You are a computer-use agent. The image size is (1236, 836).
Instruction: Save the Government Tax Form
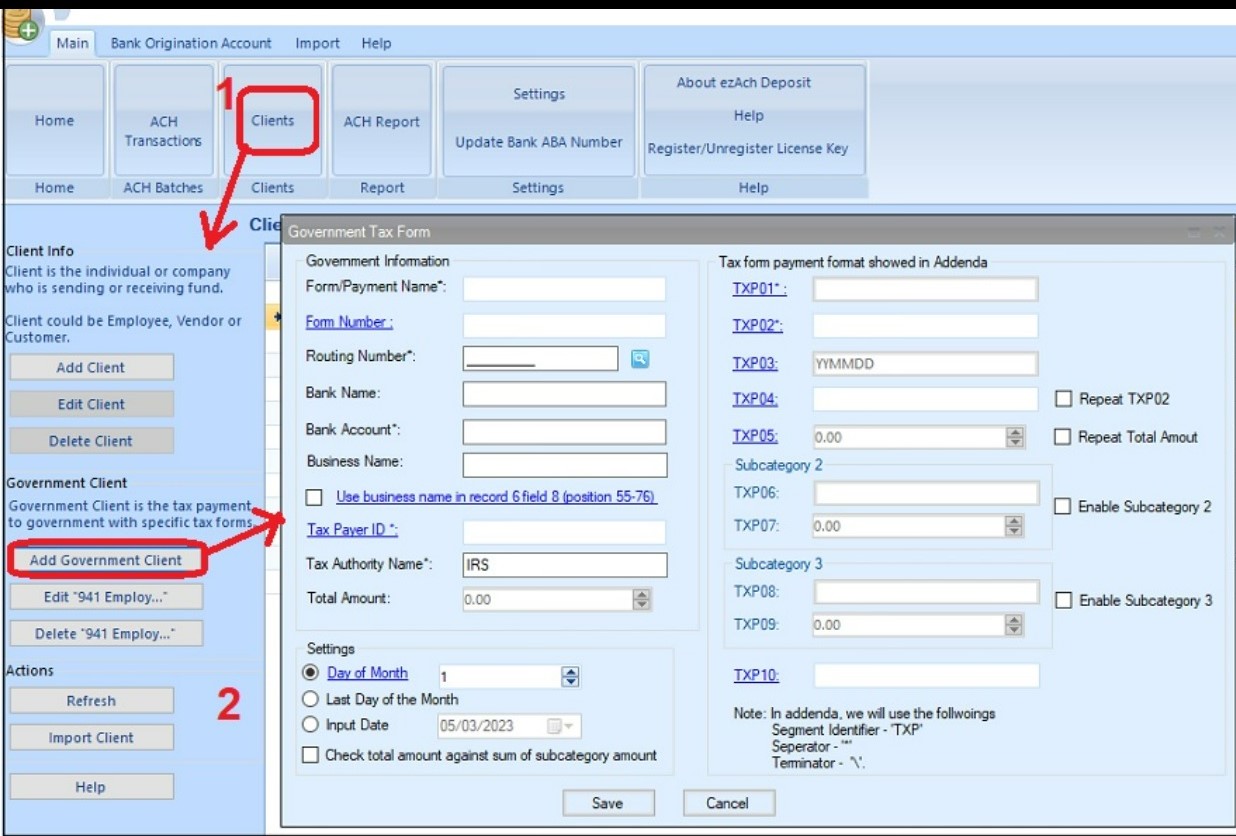pyautogui.click(x=607, y=802)
